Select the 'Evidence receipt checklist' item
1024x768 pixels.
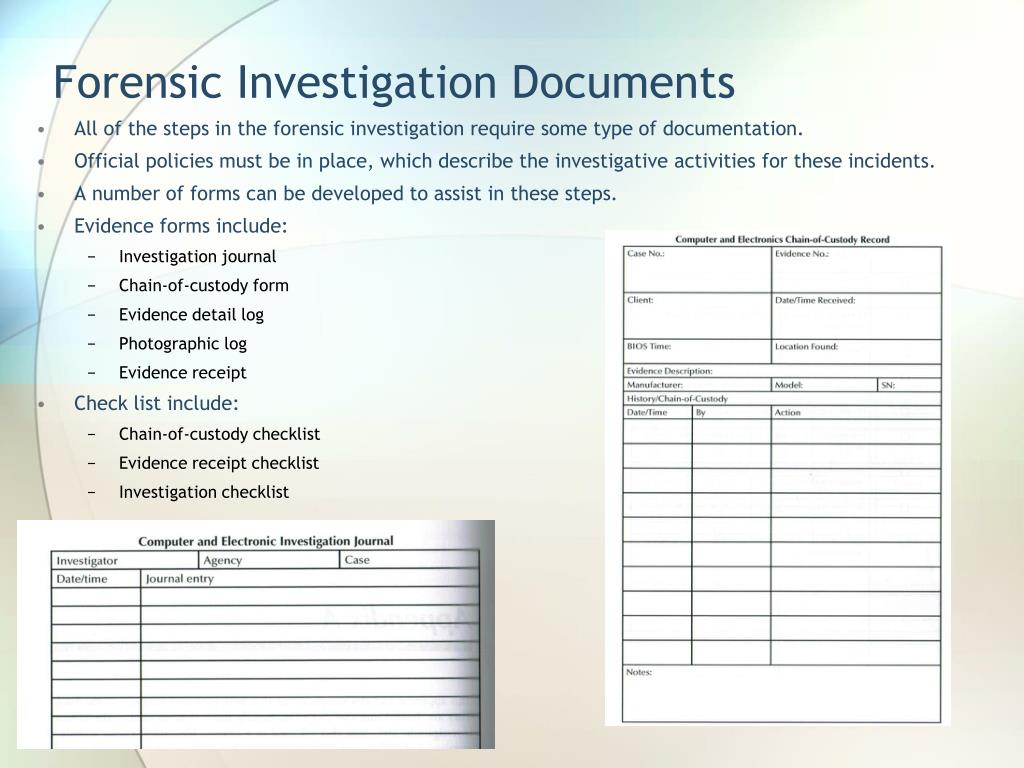click(218, 463)
